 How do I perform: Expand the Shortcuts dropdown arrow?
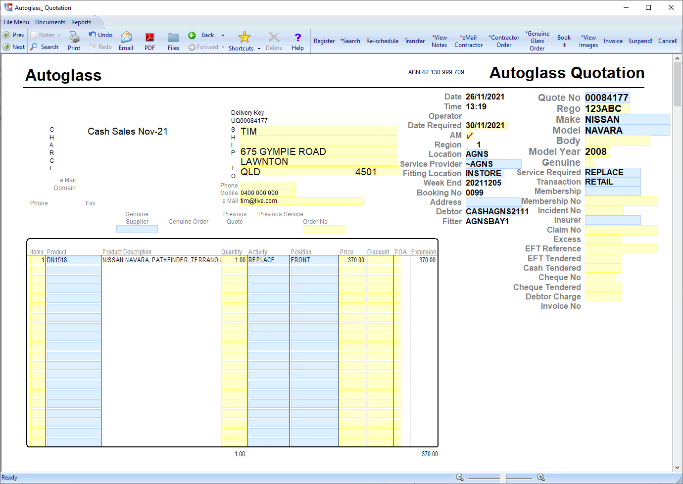coord(259,48)
